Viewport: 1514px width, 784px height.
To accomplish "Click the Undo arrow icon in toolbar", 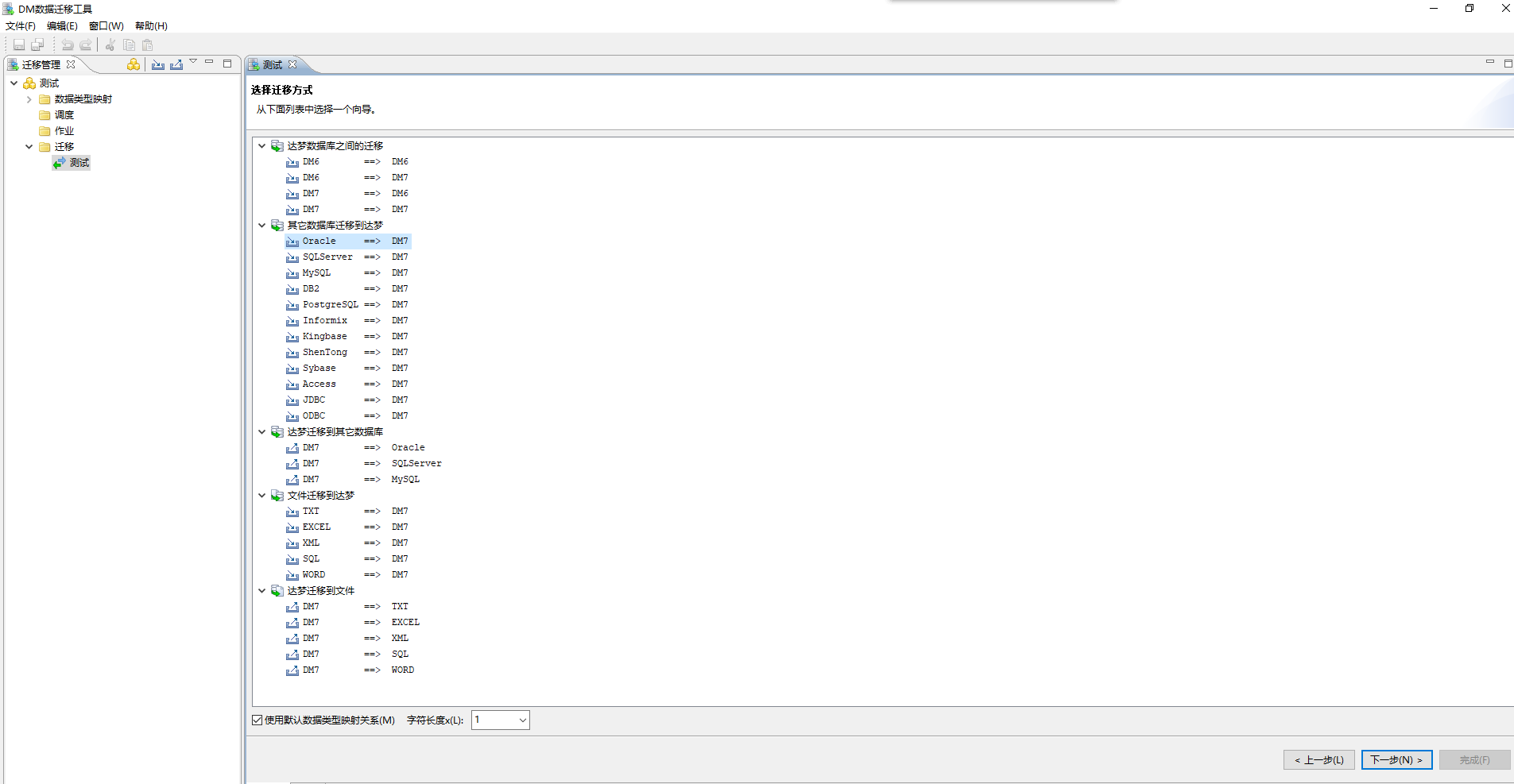I will pos(68,45).
